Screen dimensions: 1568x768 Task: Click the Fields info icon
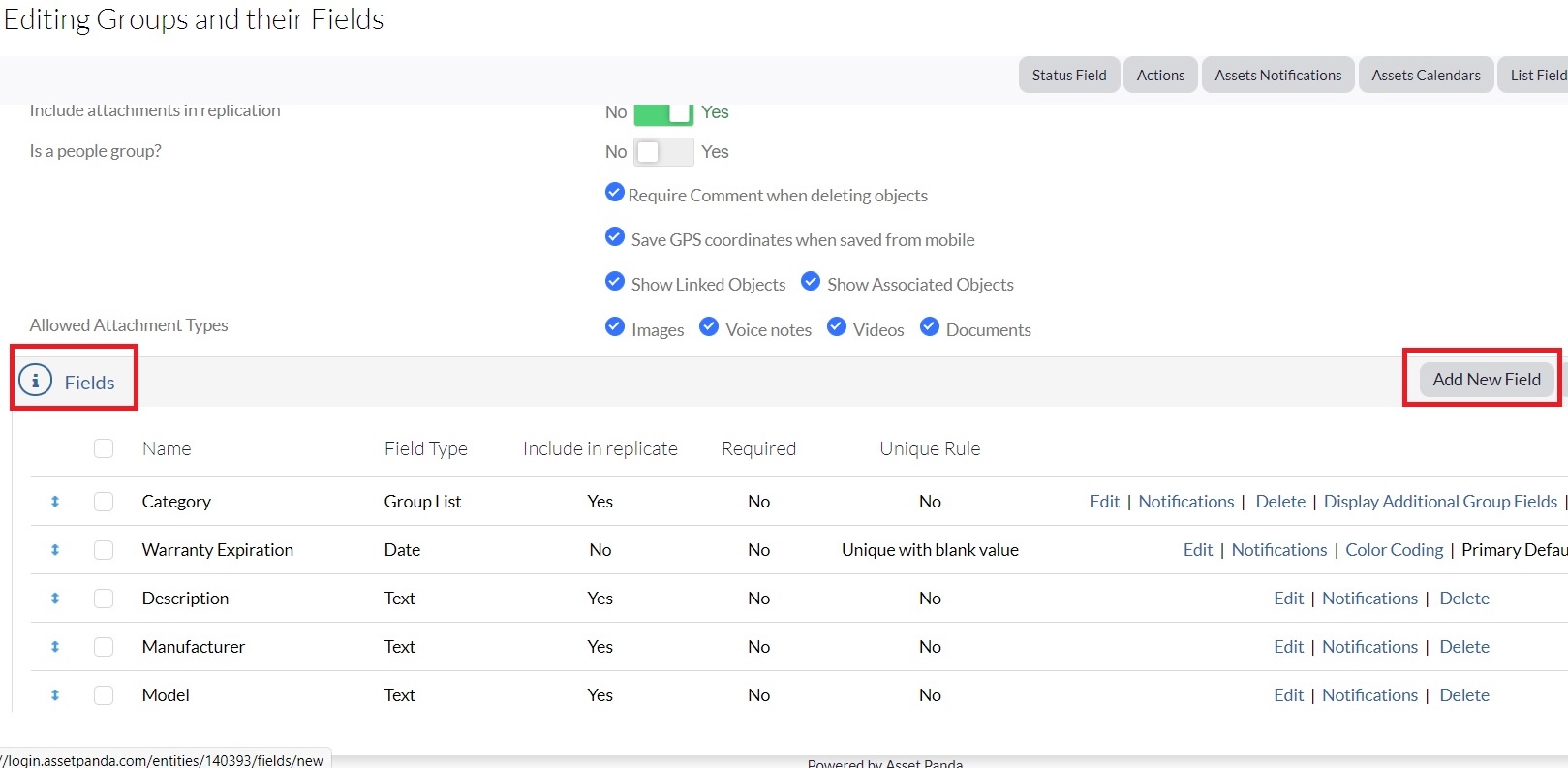click(x=36, y=381)
